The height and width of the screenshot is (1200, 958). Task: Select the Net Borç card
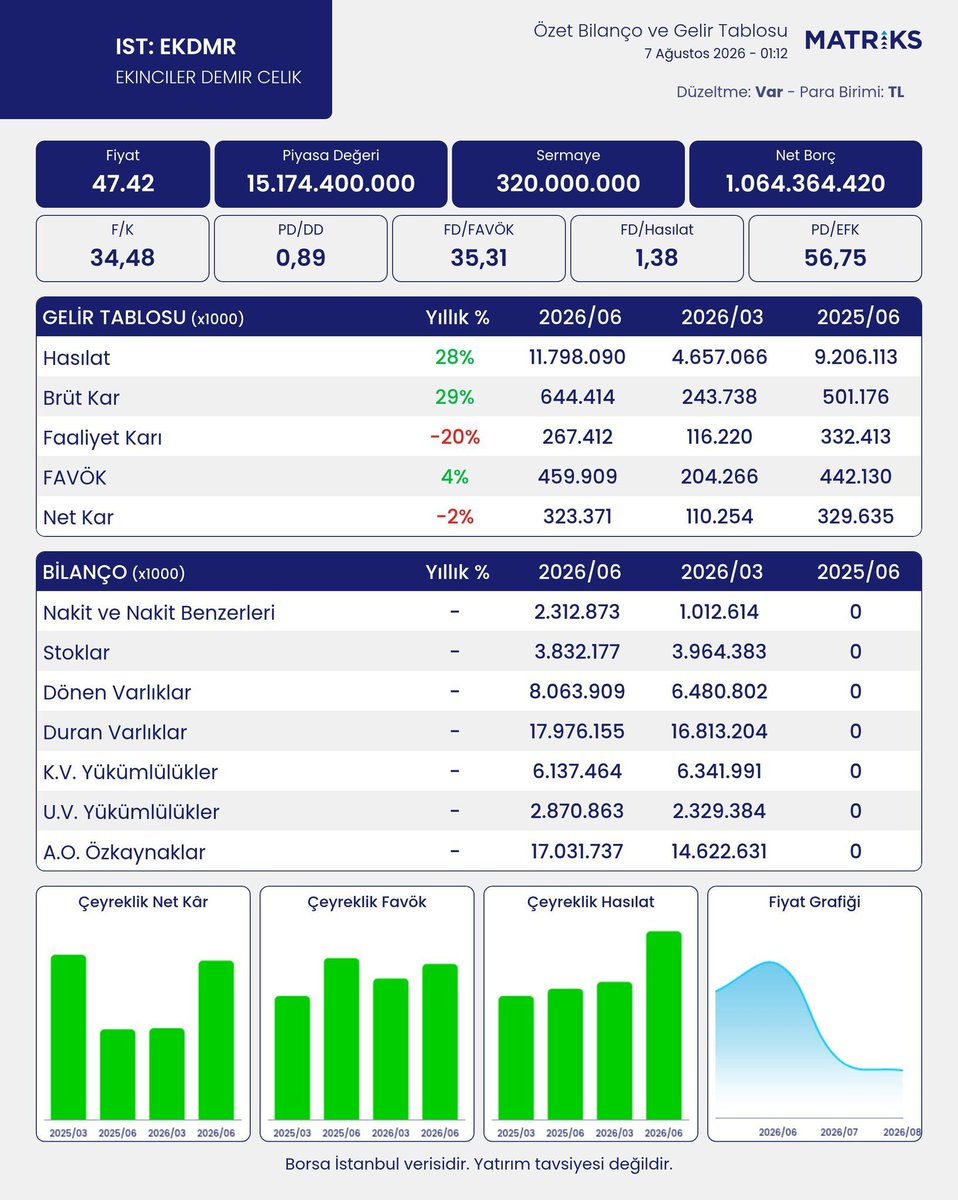tap(806, 174)
